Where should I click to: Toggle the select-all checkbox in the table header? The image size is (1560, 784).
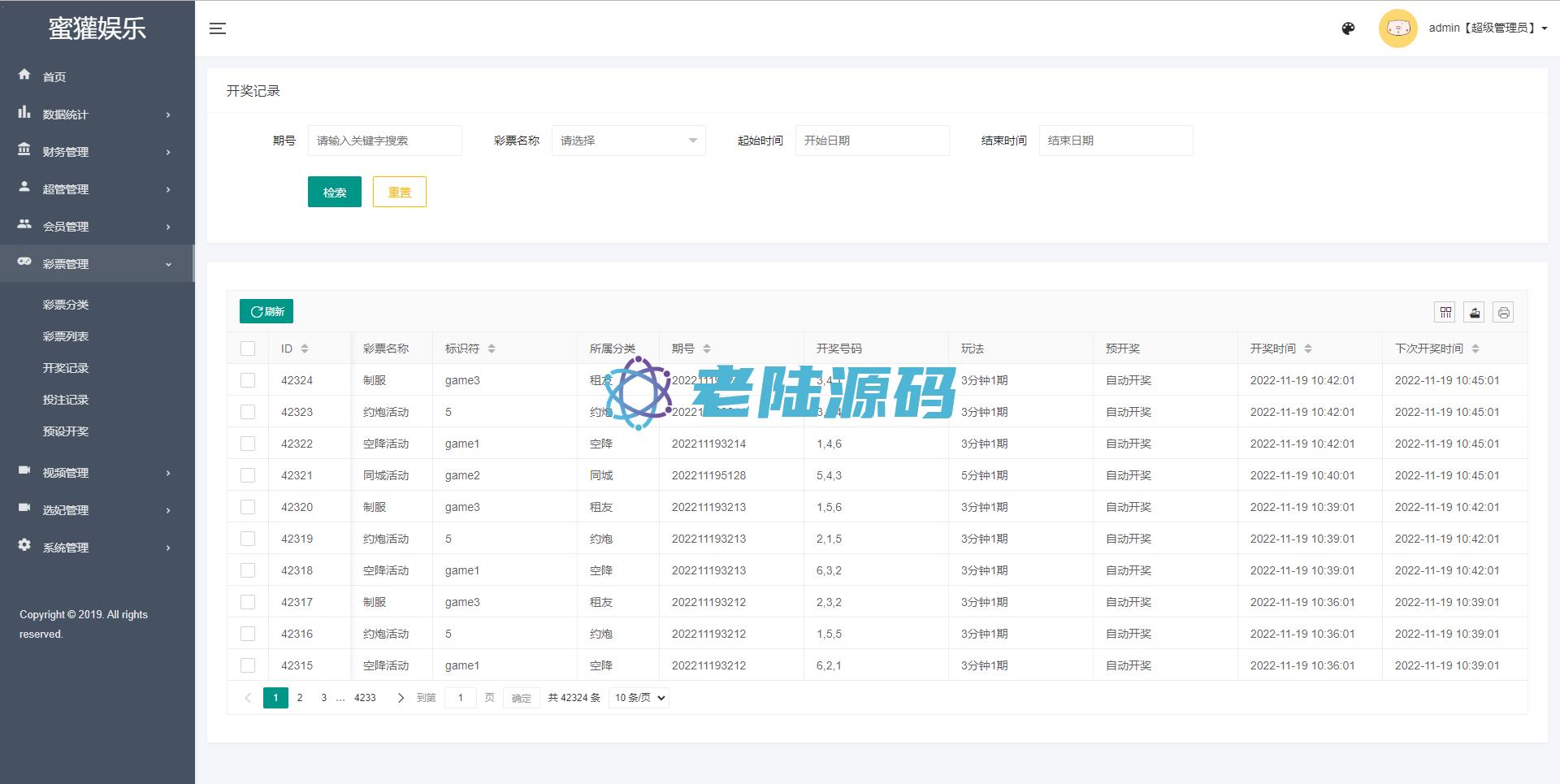click(x=248, y=349)
